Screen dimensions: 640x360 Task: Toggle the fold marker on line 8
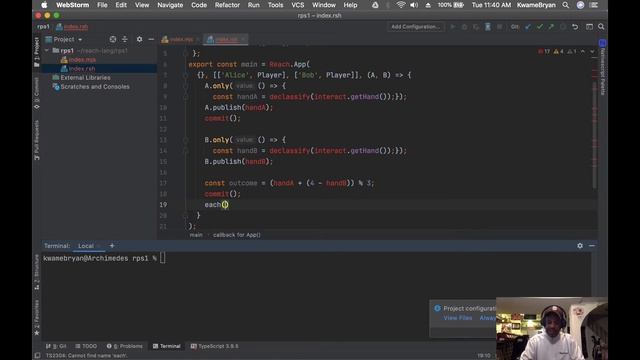click(185, 86)
